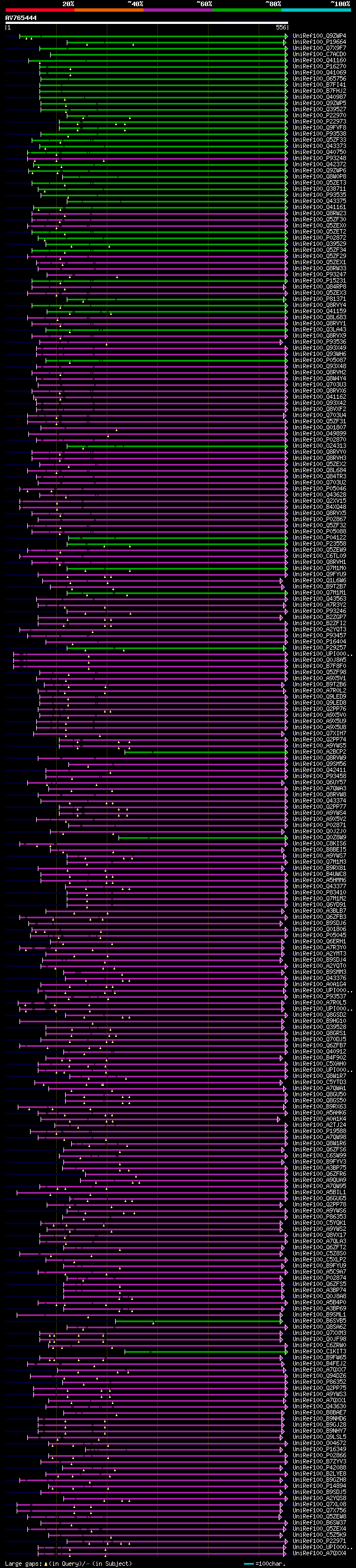Viewport: 356px width, 1568px height.
Task: Select the label UniRef100_Q42411
Action: coord(319,770)
